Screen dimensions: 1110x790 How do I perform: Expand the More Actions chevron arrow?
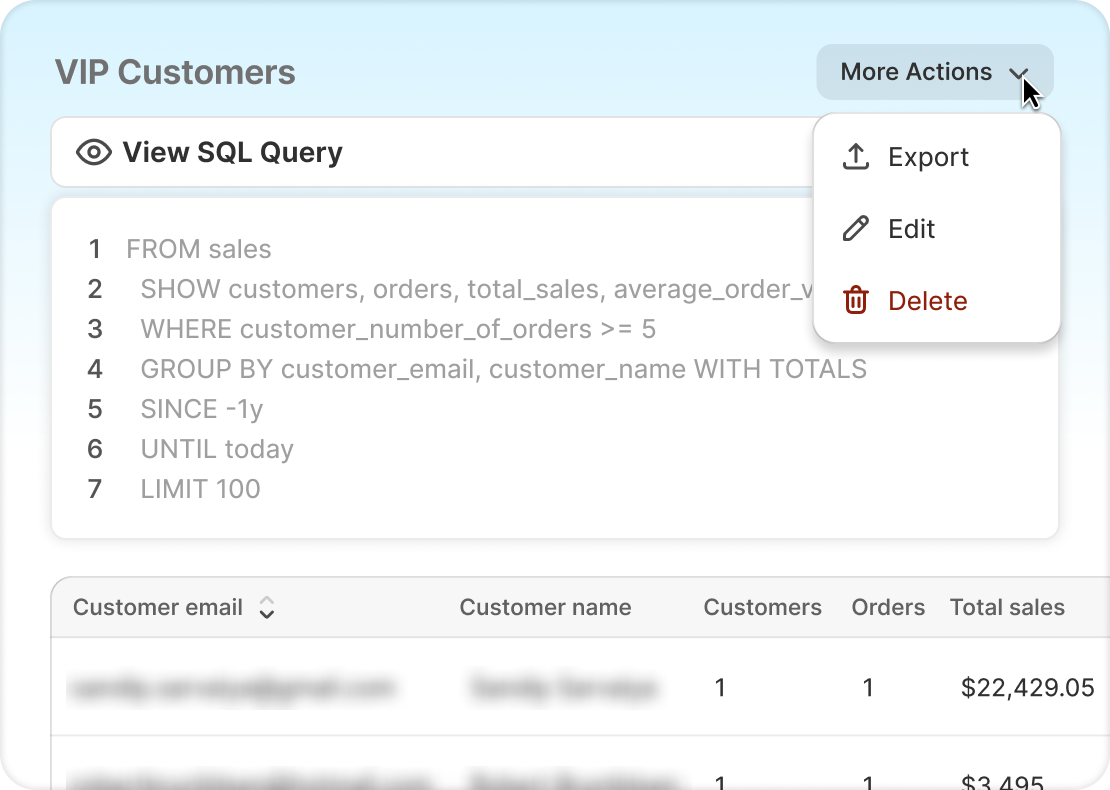1018,73
